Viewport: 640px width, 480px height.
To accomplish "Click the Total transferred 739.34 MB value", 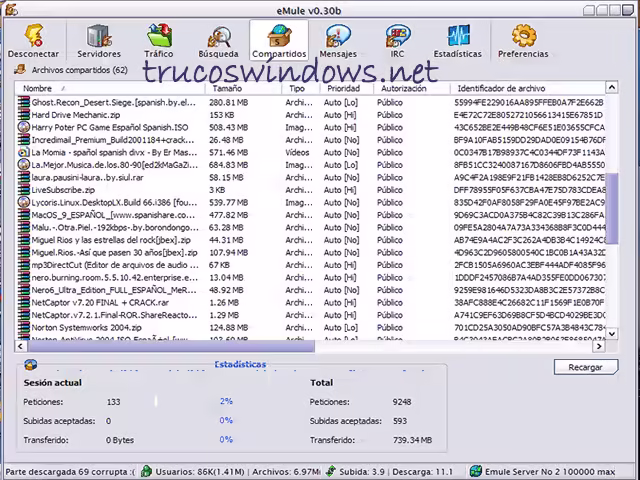I will coord(412,440).
